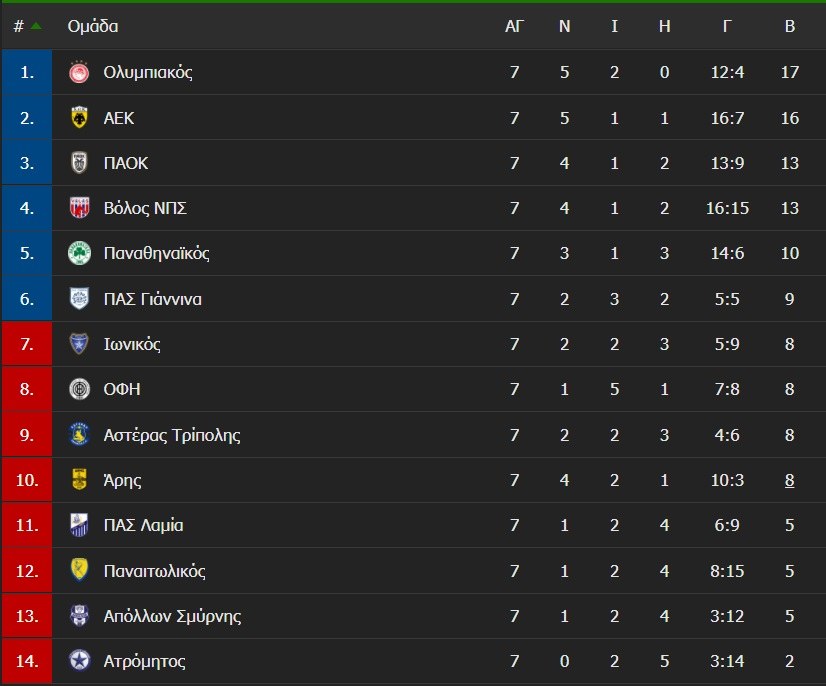Screen dimensions: 826x686
Task: Sort by the Γ goals column header
Action: tap(727, 26)
